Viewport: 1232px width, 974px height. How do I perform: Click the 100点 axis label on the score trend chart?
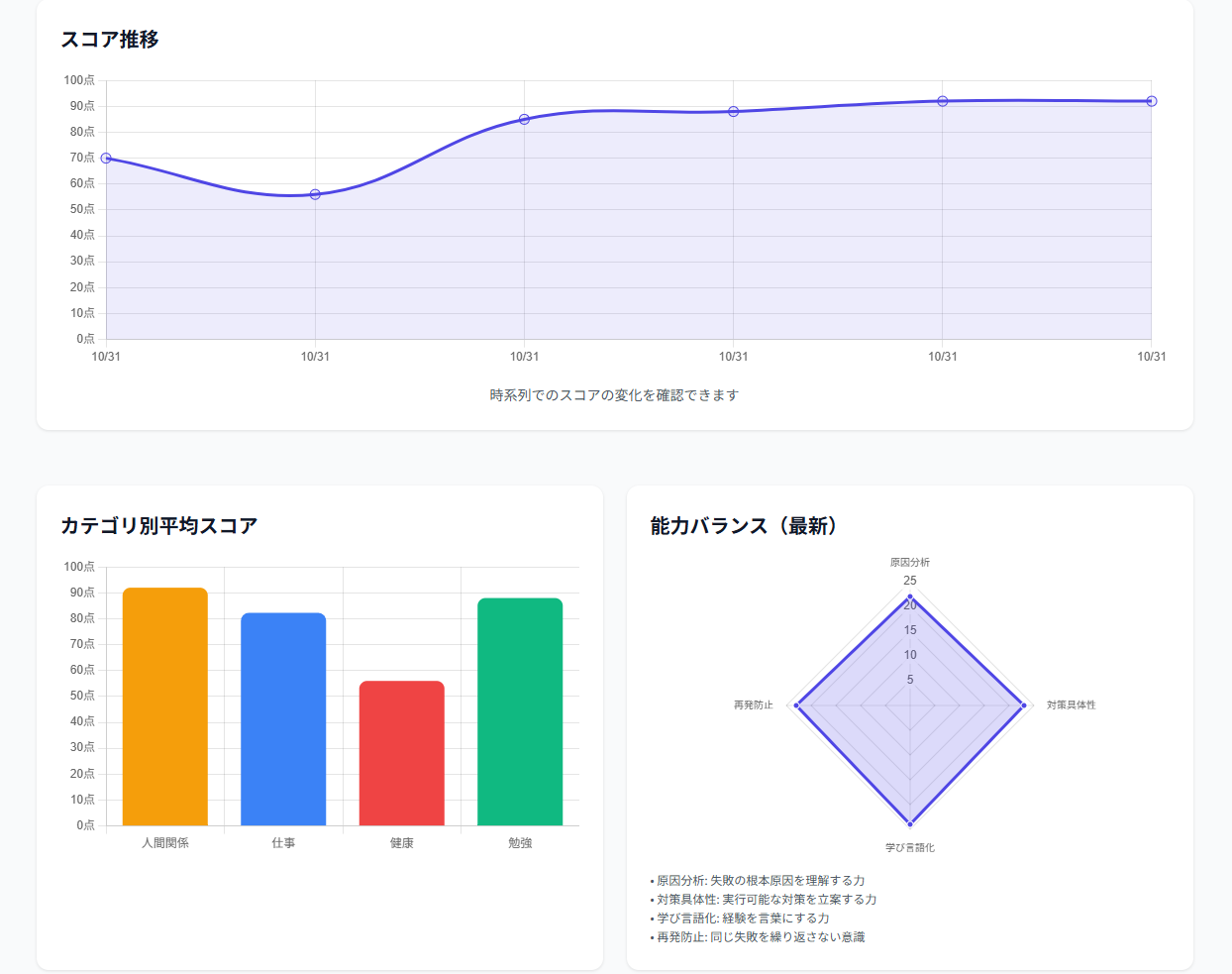click(79, 80)
